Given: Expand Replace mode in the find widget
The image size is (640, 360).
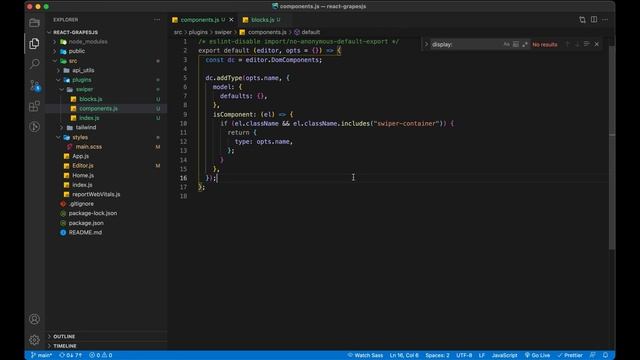Looking at the screenshot, I should (x=426, y=44).
